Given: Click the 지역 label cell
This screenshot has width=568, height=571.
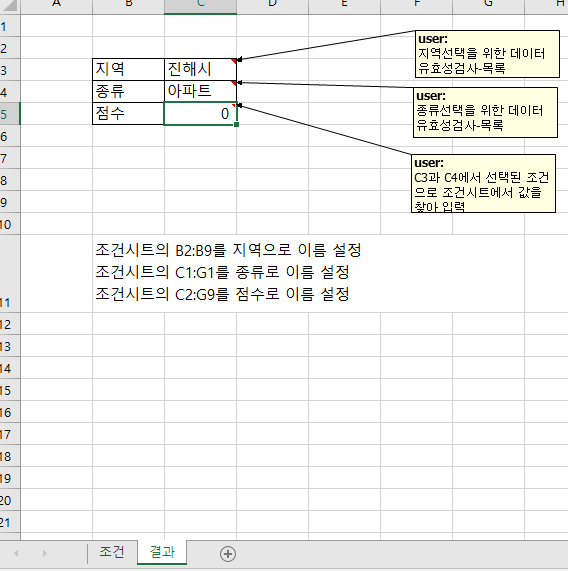Looking at the screenshot, I should click(128, 69).
